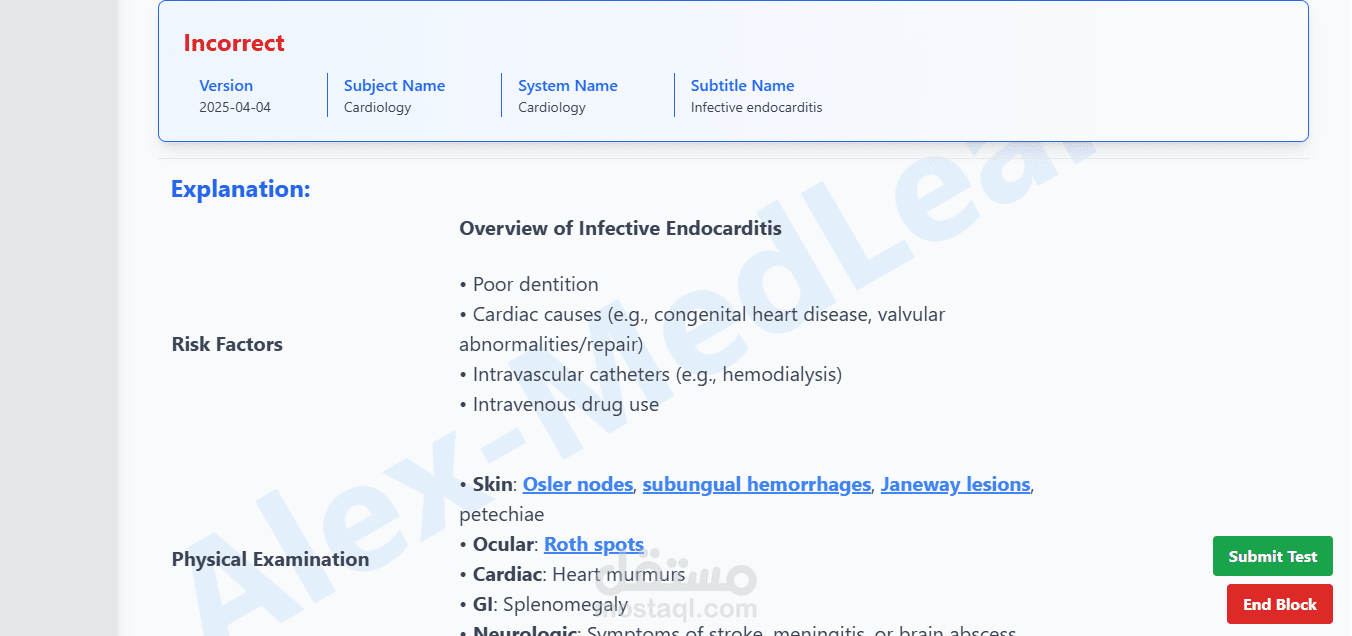Click the red Incorrect result heading

[234, 43]
